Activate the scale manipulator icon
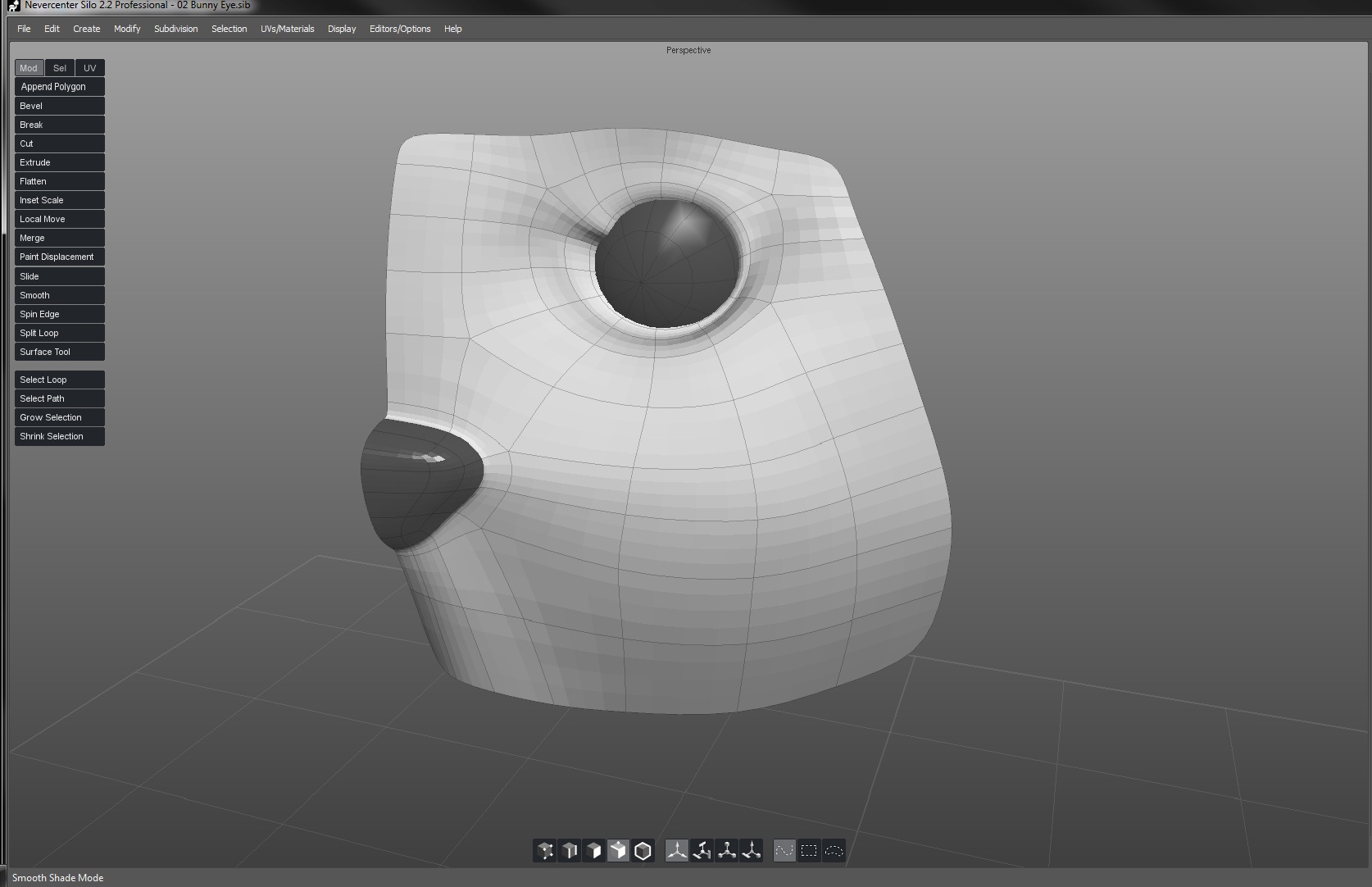 [x=726, y=851]
